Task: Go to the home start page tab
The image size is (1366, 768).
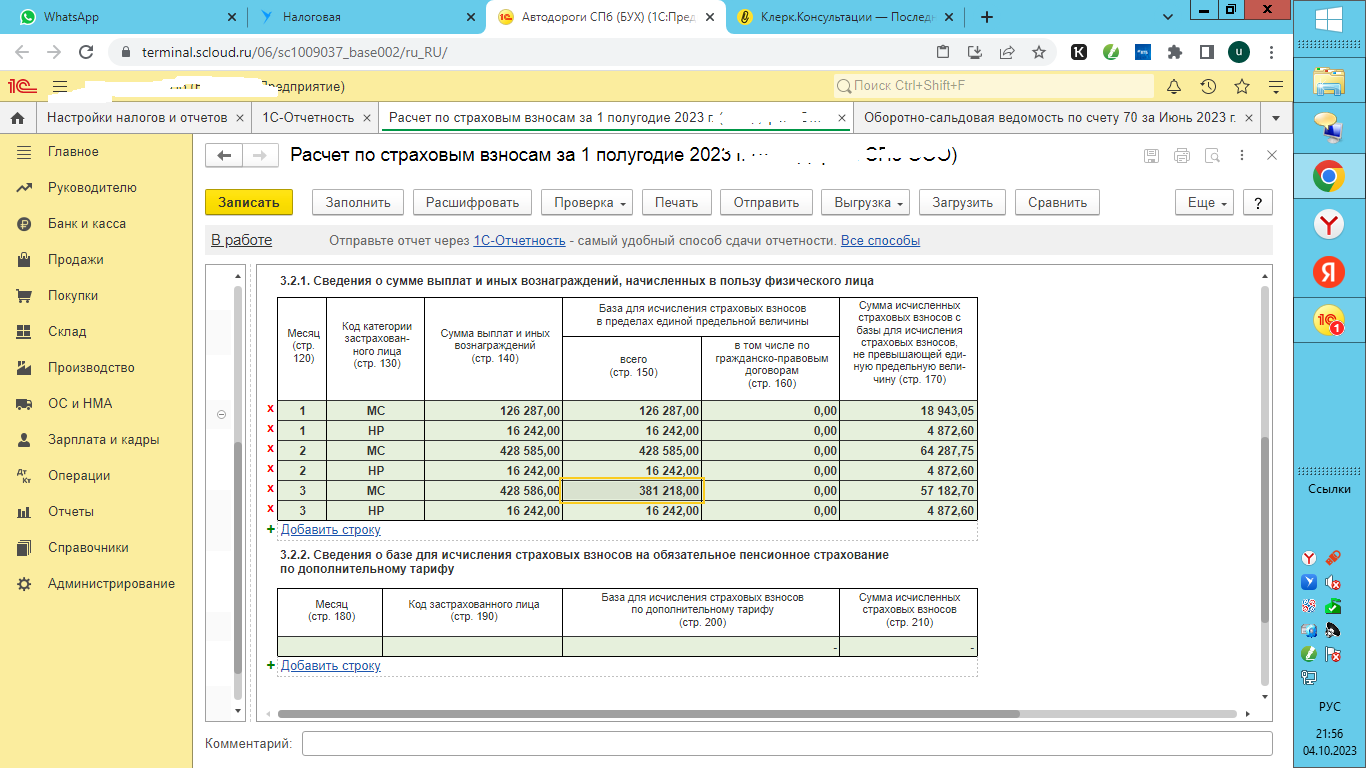Action: [17, 118]
